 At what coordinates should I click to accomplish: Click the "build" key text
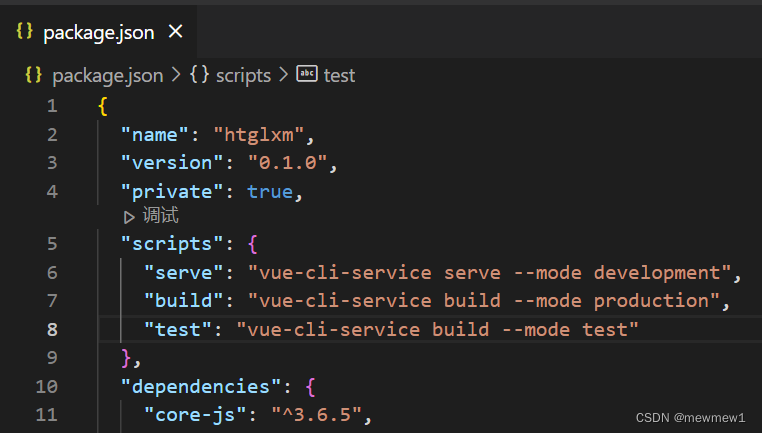pos(184,301)
